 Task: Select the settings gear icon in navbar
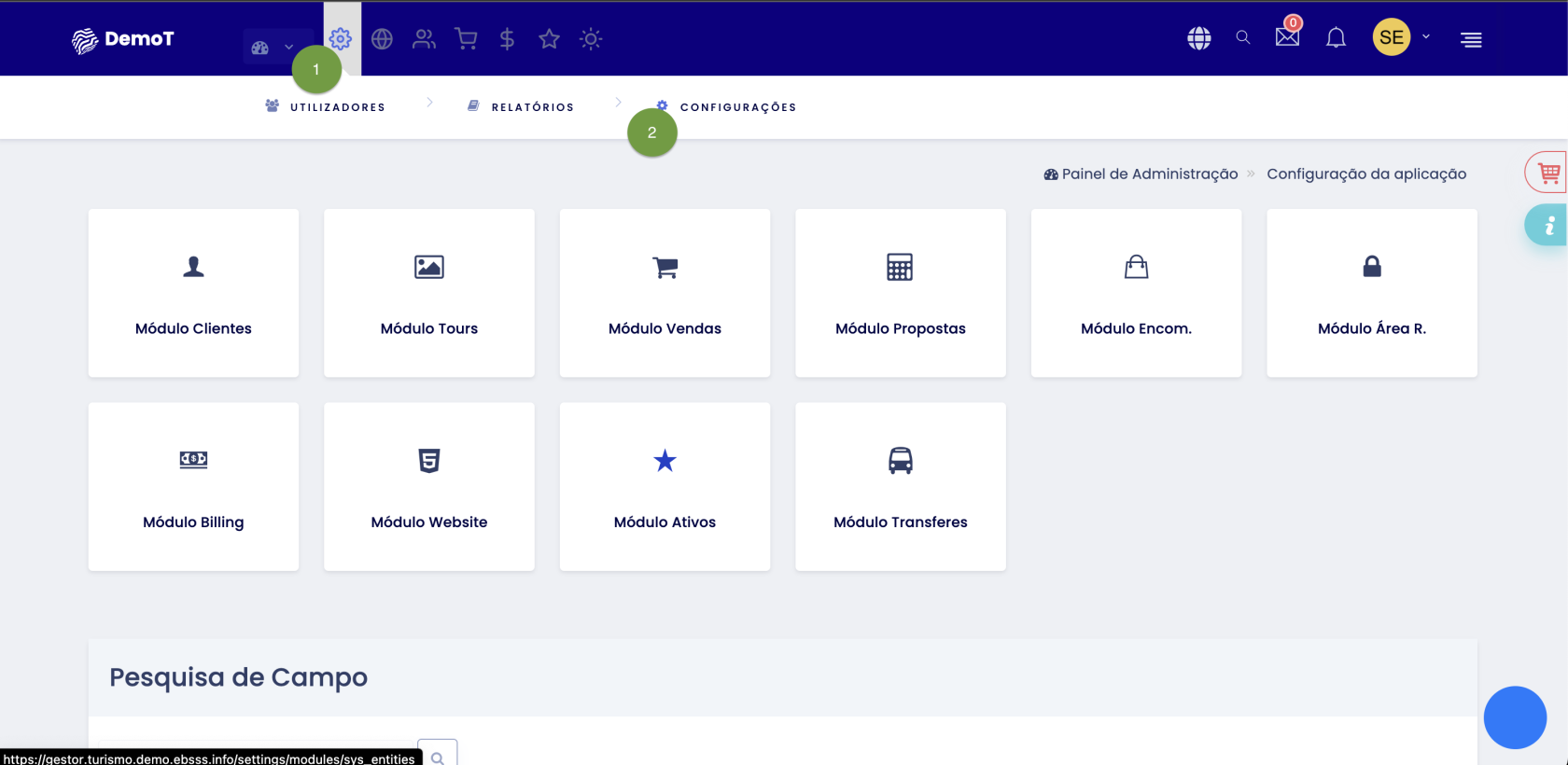point(341,38)
